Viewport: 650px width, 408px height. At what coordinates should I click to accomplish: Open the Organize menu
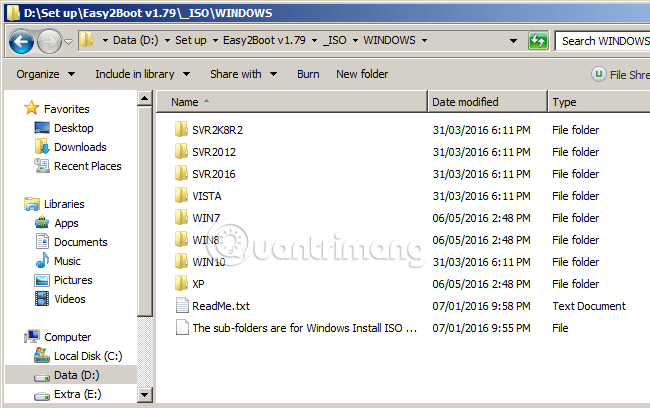click(x=46, y=74)
